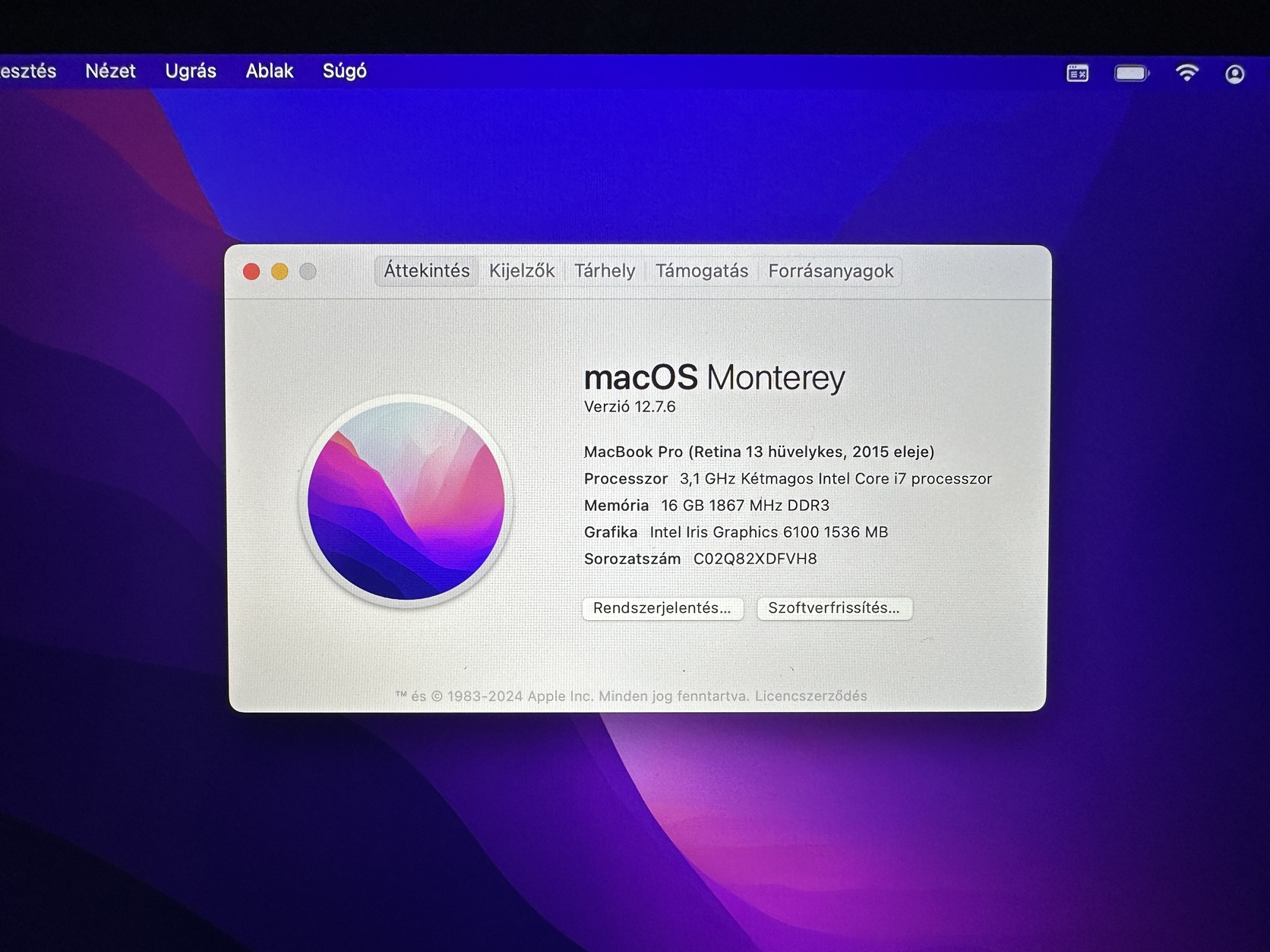Click the Verzió 12.7.6 text

pyautogui.click(x=630, y=407)
